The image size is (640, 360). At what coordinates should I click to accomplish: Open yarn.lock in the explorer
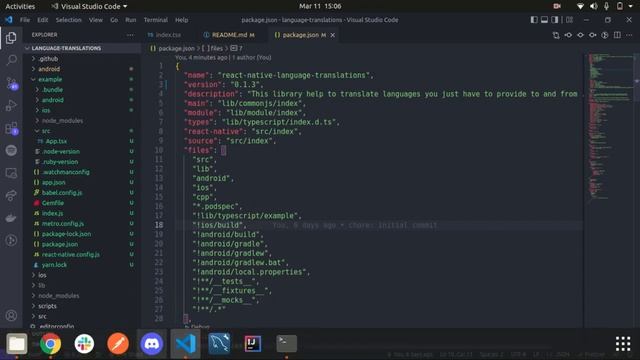click(82, 264)
